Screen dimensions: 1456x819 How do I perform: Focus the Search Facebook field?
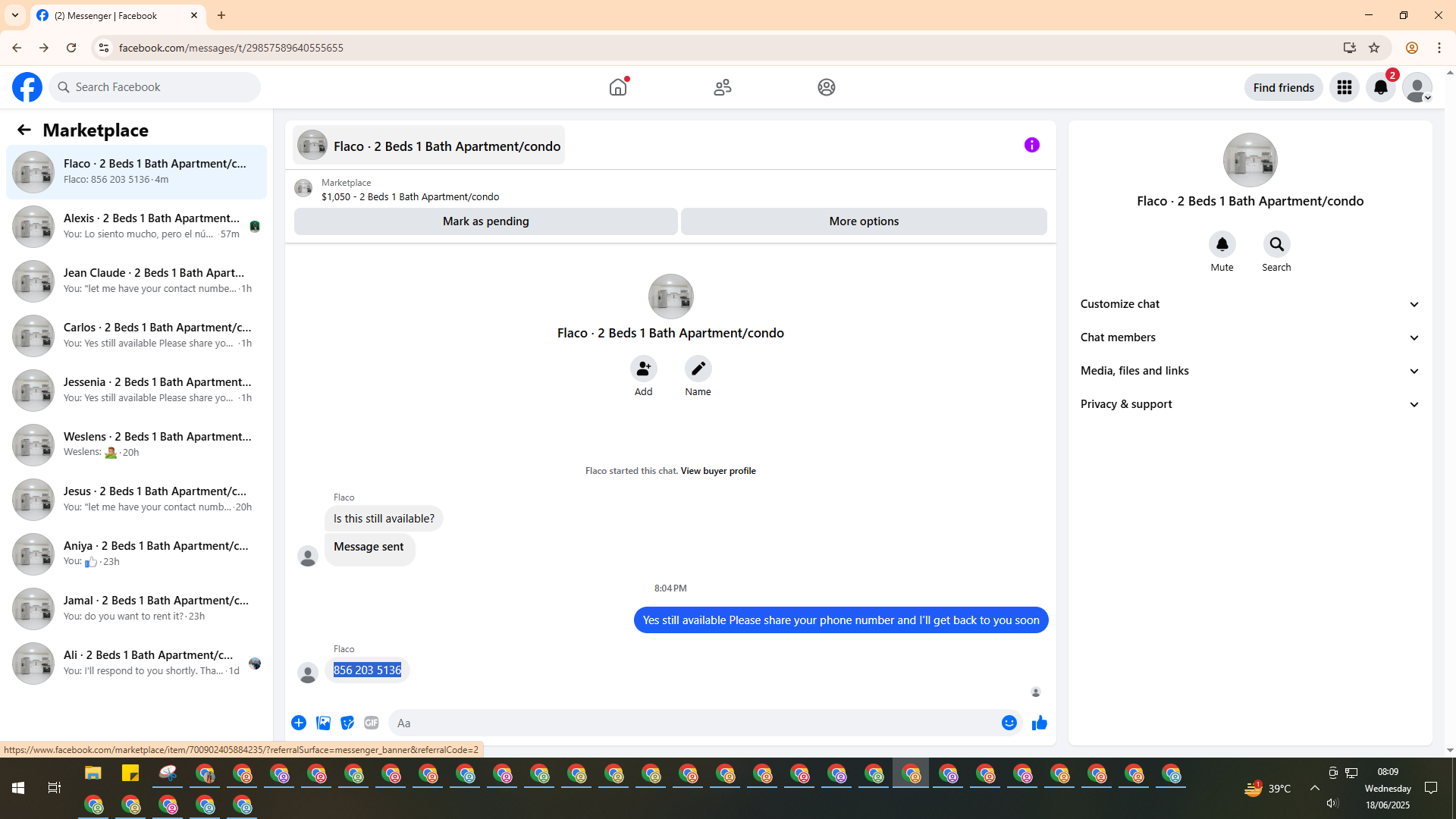coord(155,87)
